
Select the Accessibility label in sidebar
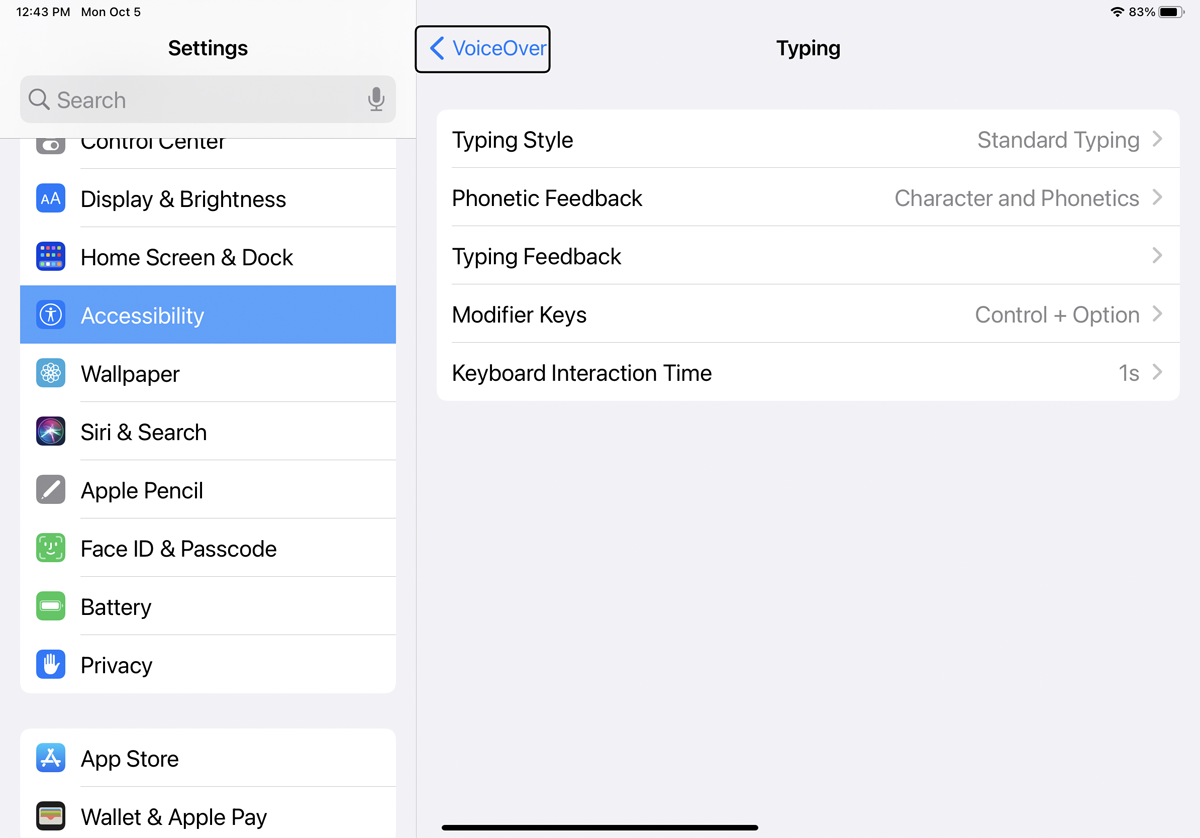(x=142, y=316)
